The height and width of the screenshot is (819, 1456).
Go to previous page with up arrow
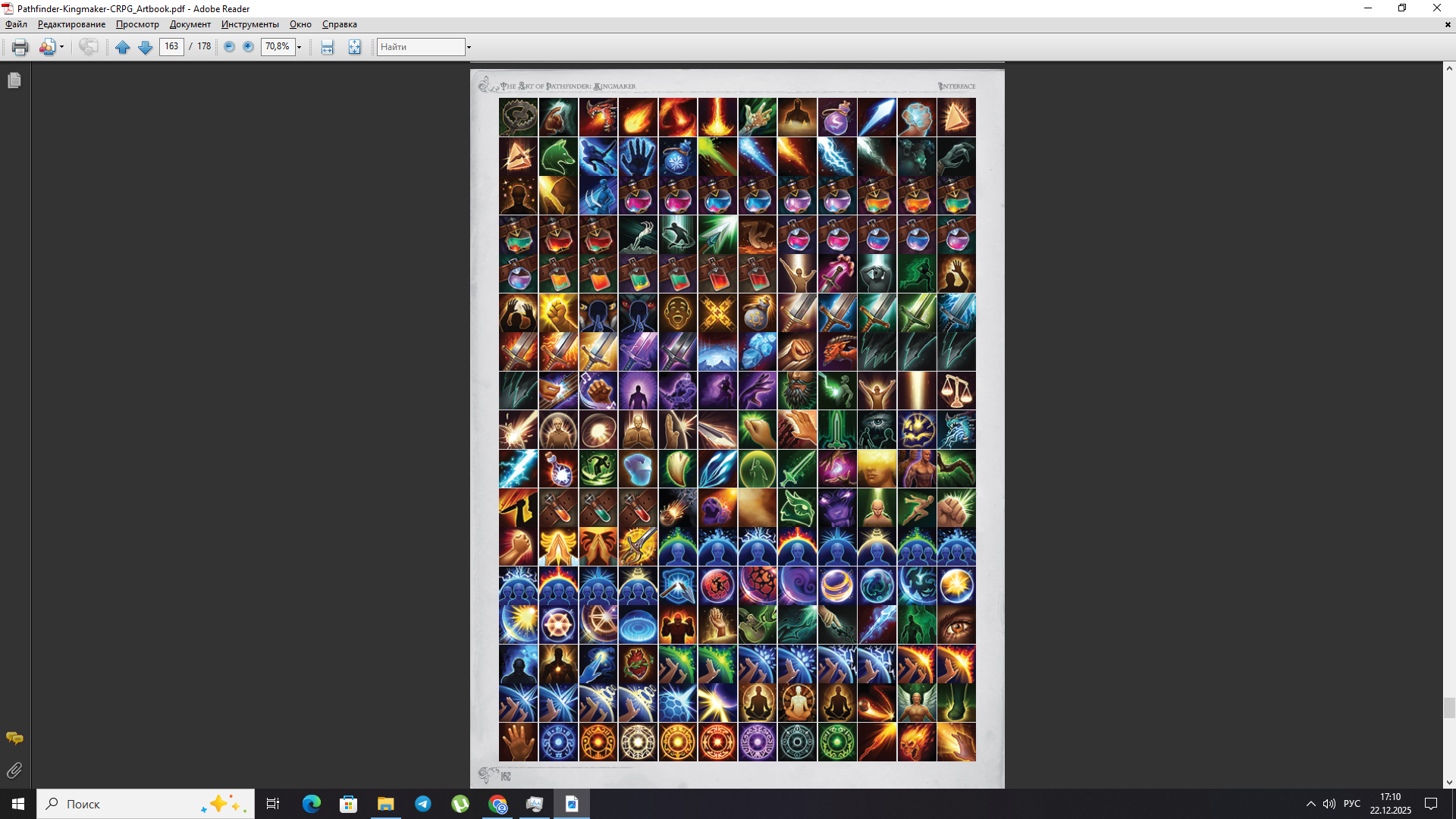(x=122, y=47)
